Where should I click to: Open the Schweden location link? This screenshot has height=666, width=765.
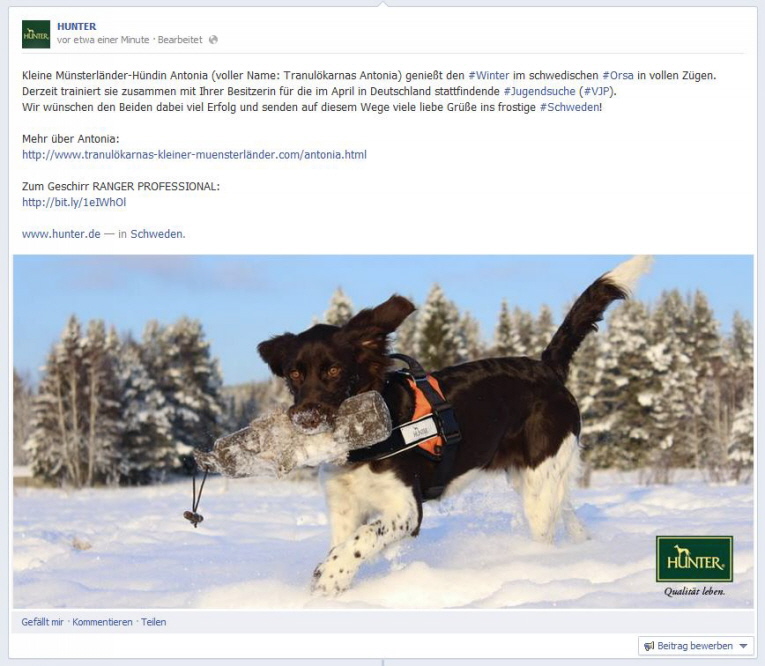(157, 234)
